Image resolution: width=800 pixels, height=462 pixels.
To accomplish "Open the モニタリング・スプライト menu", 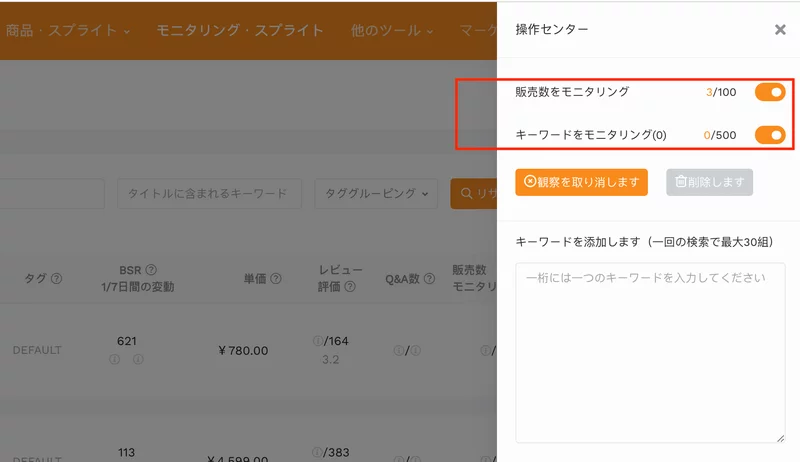I will 240,31.
